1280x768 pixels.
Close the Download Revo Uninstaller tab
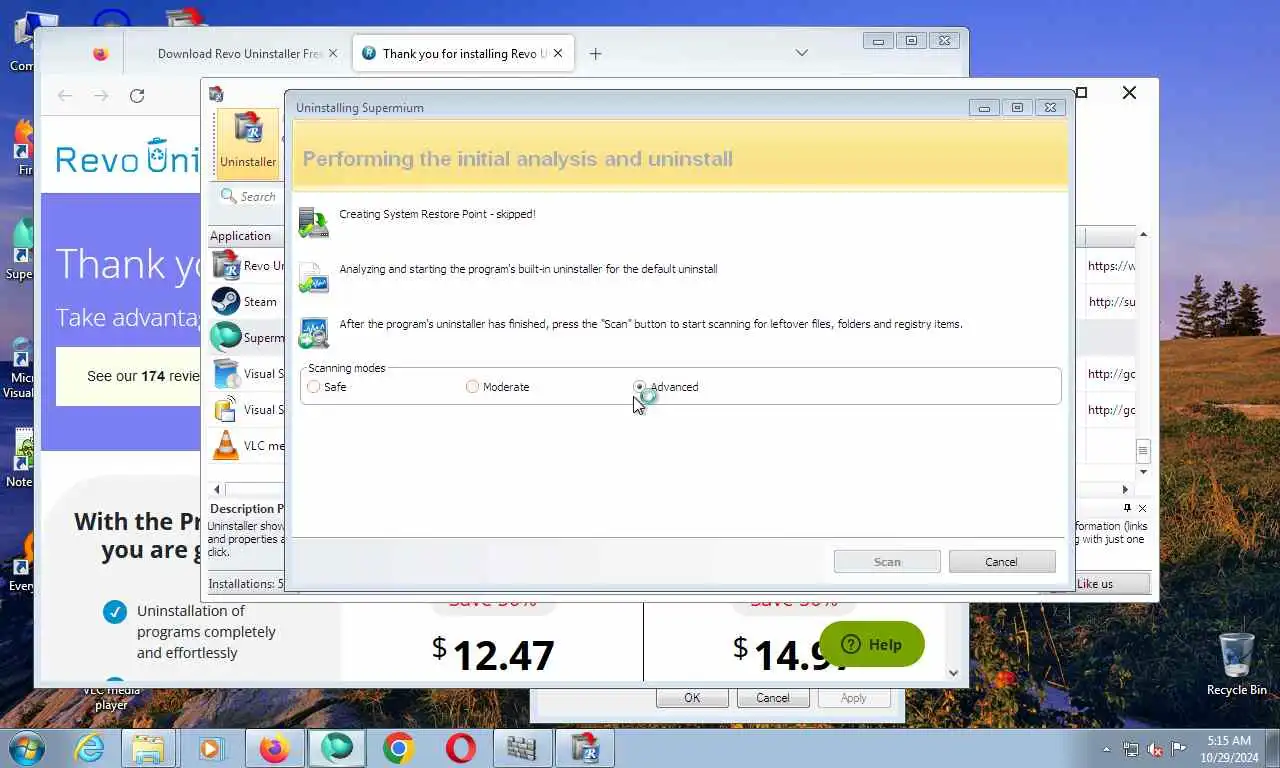coord(333,54)
